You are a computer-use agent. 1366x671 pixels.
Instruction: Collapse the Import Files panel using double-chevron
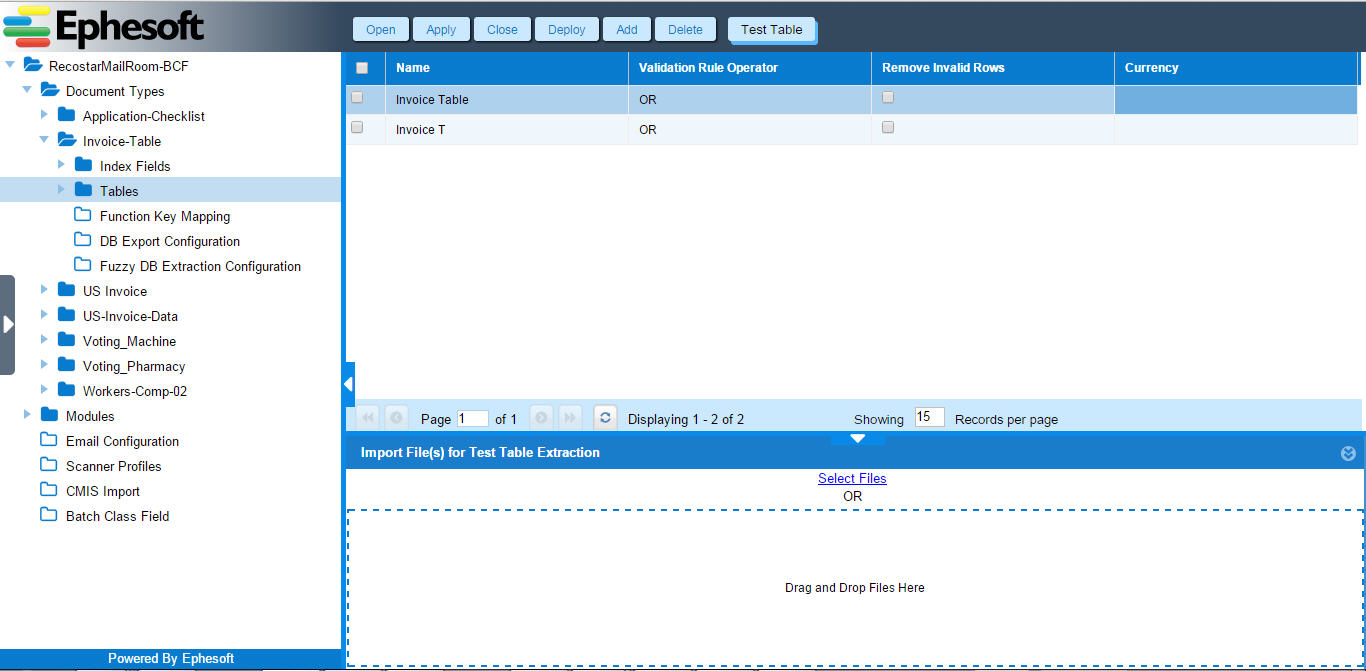(x=1348, y=453)
